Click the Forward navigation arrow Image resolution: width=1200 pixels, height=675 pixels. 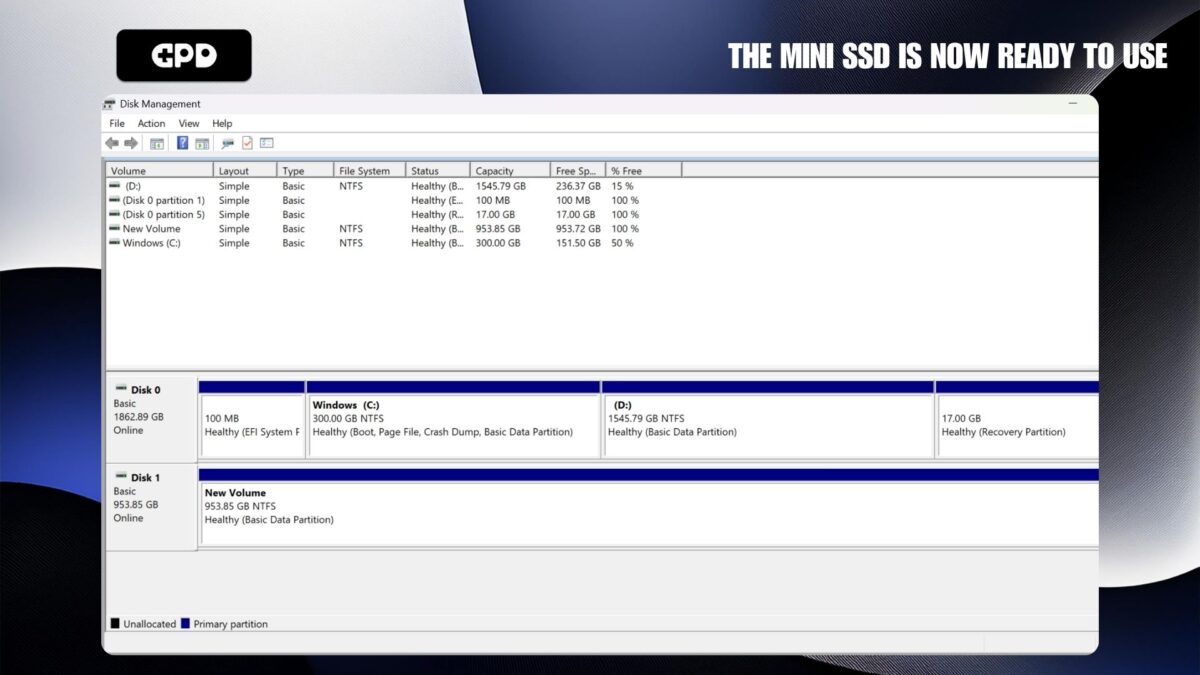[x=131, y=142]
